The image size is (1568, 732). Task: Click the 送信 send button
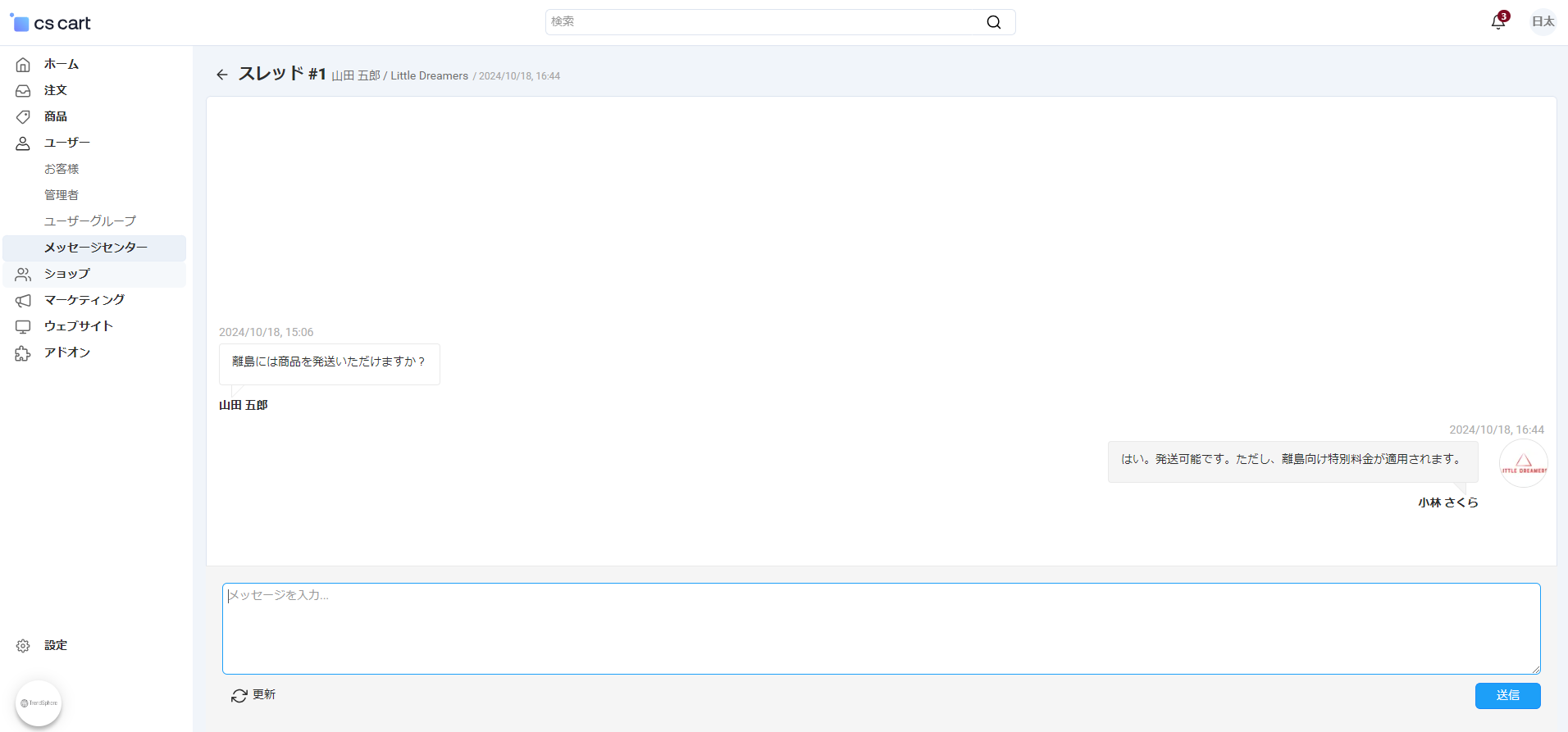click(x=1507, y=695)
